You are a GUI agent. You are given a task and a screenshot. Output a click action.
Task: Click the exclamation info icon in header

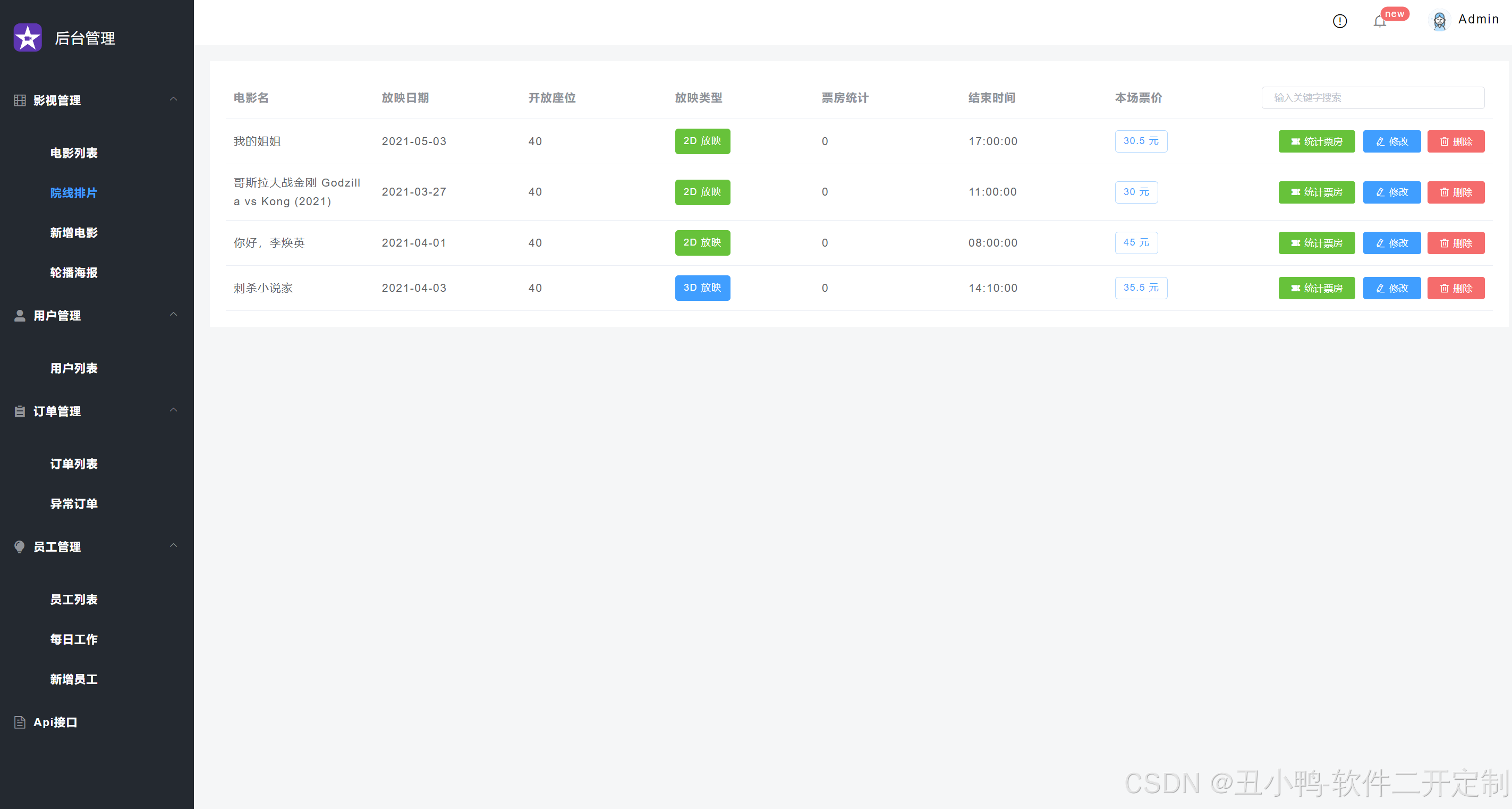pyautogui.click(x=1339, y=22)
